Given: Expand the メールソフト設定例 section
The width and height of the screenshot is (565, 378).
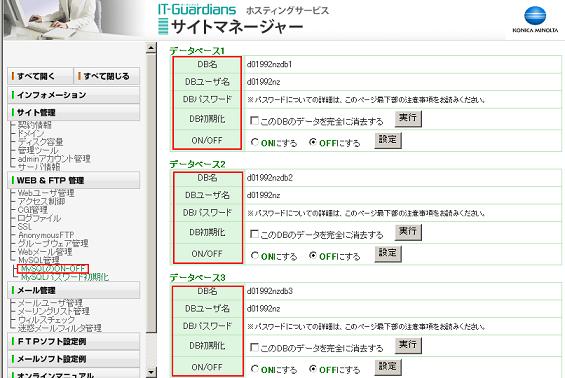Looking at the screenshot, I should point(74,359).
